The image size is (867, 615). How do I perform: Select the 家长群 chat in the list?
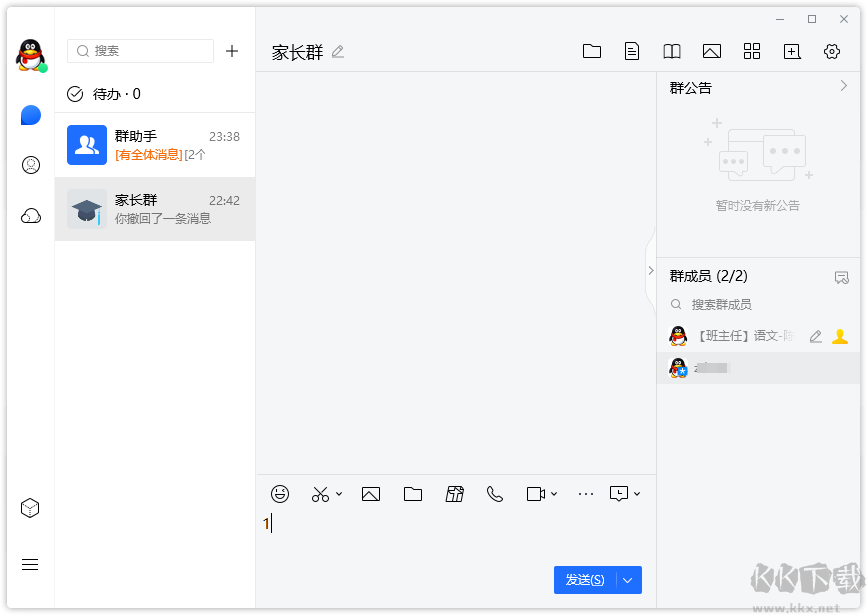(155, 208)
